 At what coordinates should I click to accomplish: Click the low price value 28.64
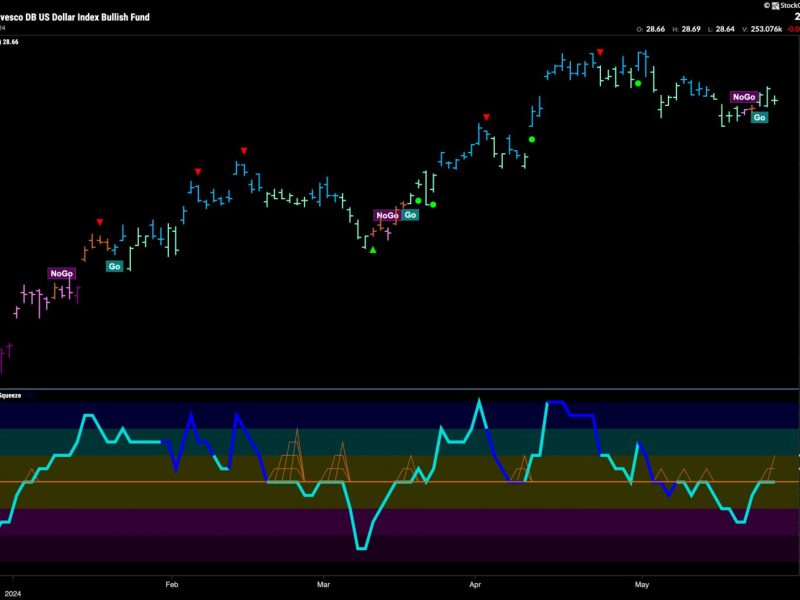(x=725, y=29)
